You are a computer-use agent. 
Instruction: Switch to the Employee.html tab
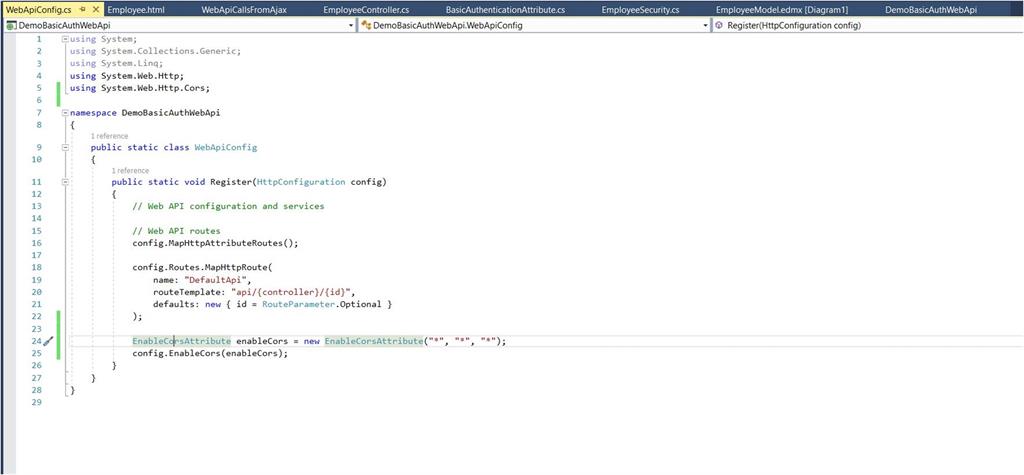[x=136, y=10]
